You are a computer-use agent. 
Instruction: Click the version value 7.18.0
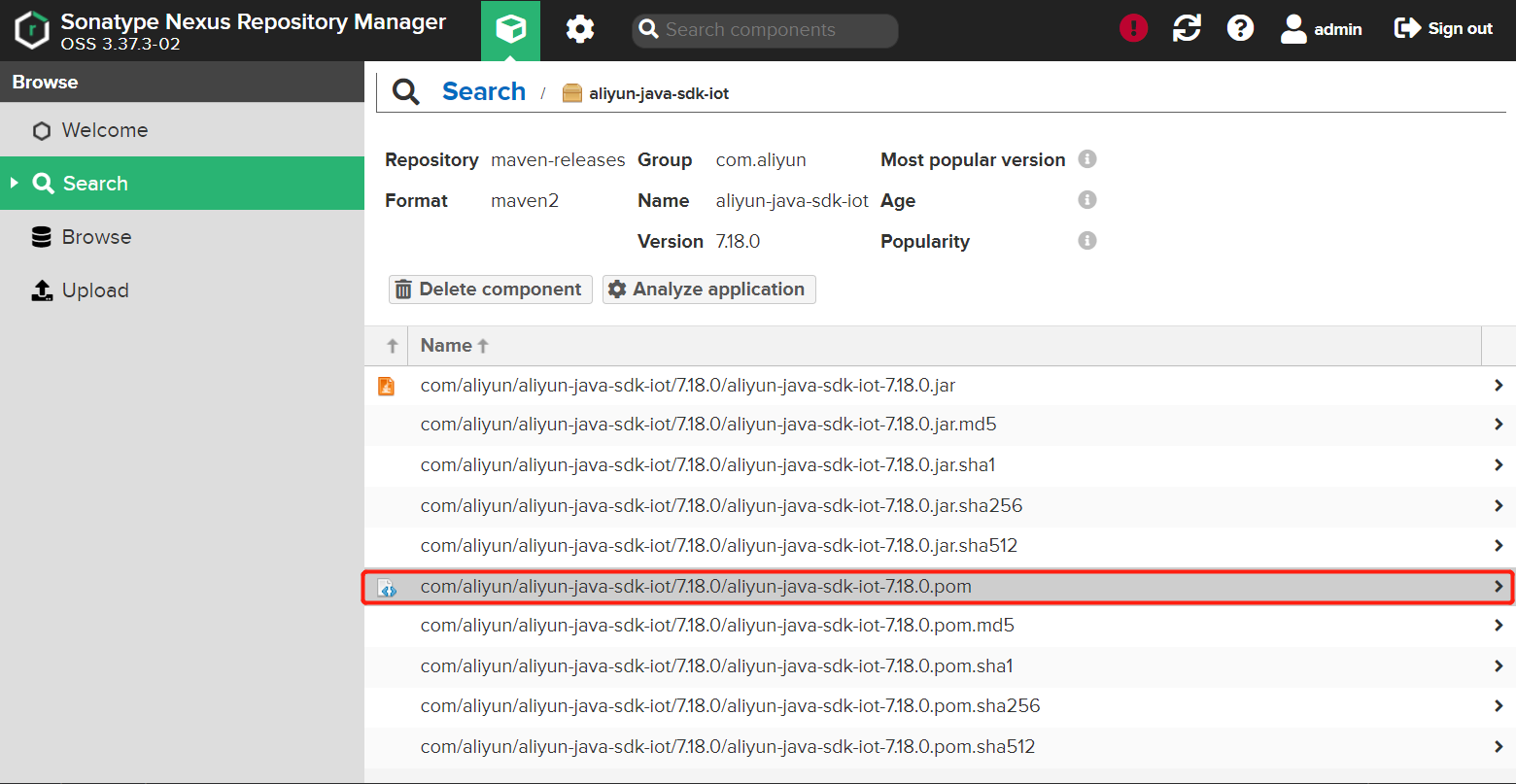click(x=738, y=242)
